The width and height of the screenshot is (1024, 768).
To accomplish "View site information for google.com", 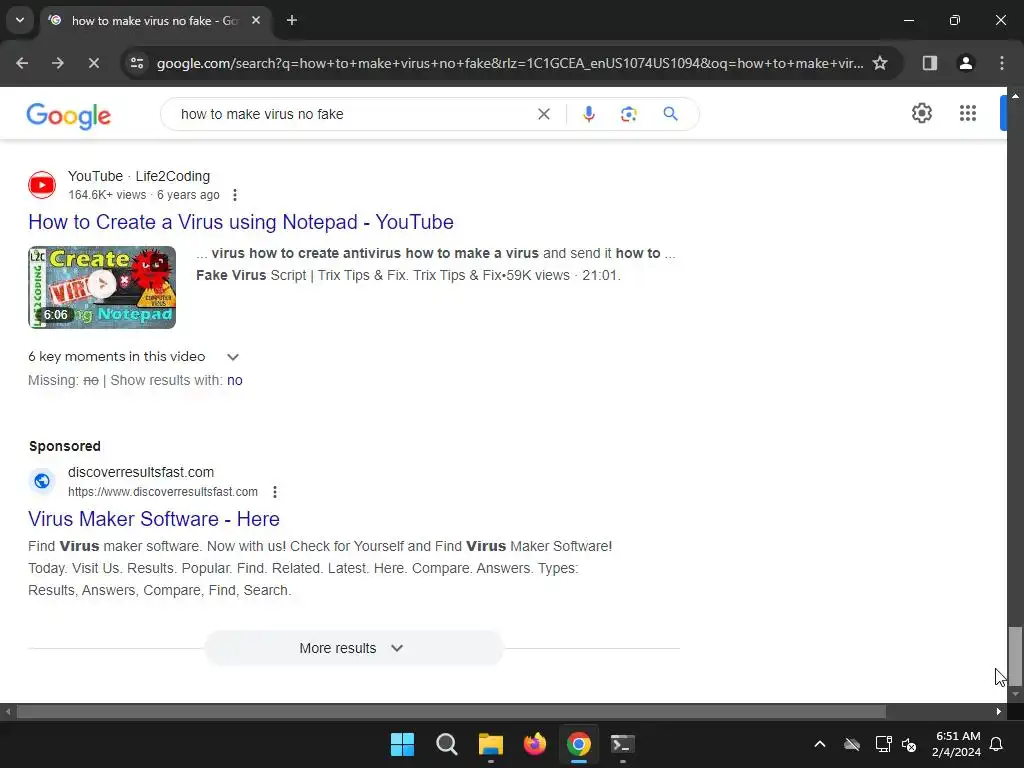I will coord(137,63).
